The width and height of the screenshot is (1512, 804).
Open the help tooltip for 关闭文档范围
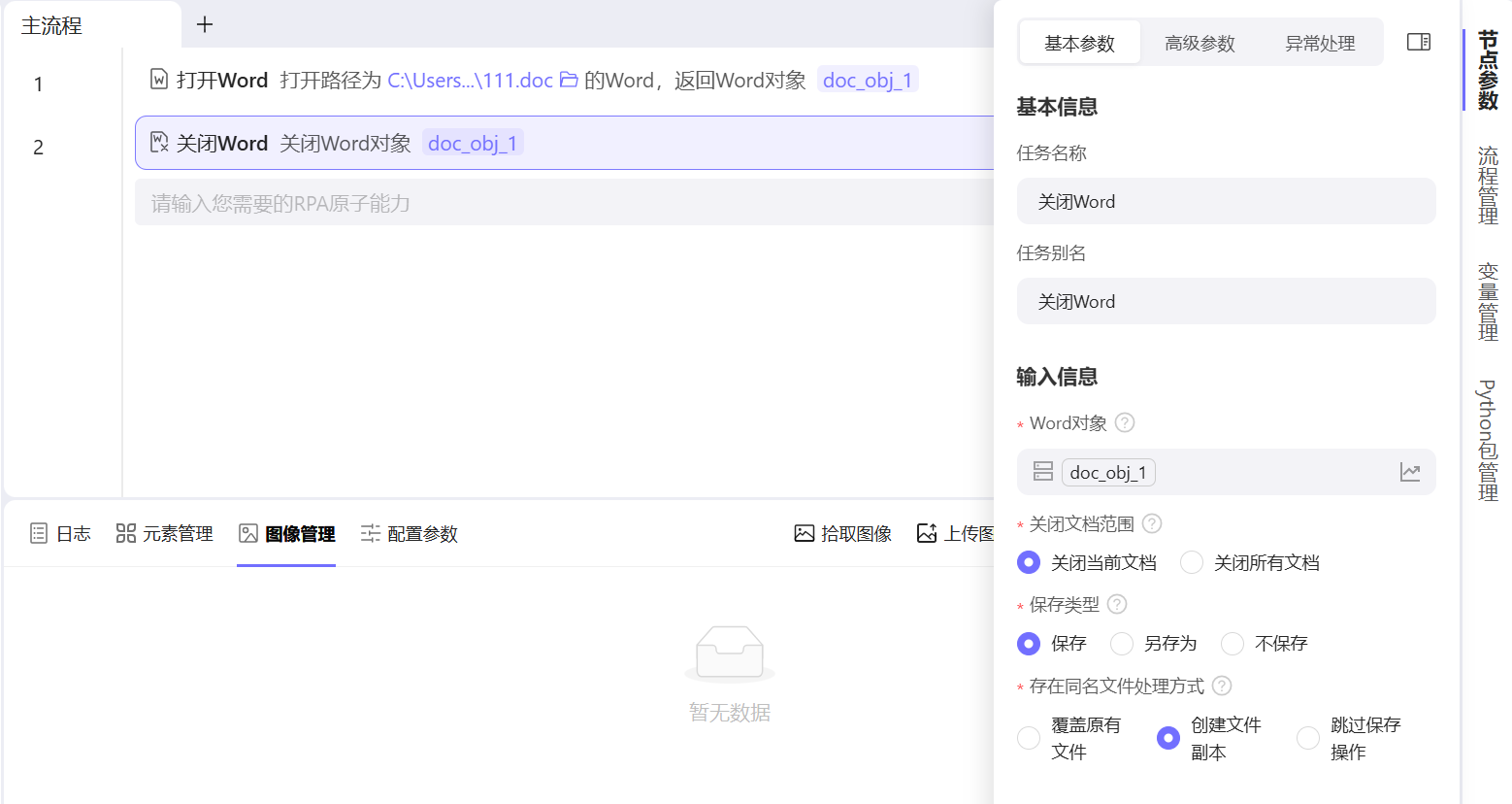point(1152,523)
